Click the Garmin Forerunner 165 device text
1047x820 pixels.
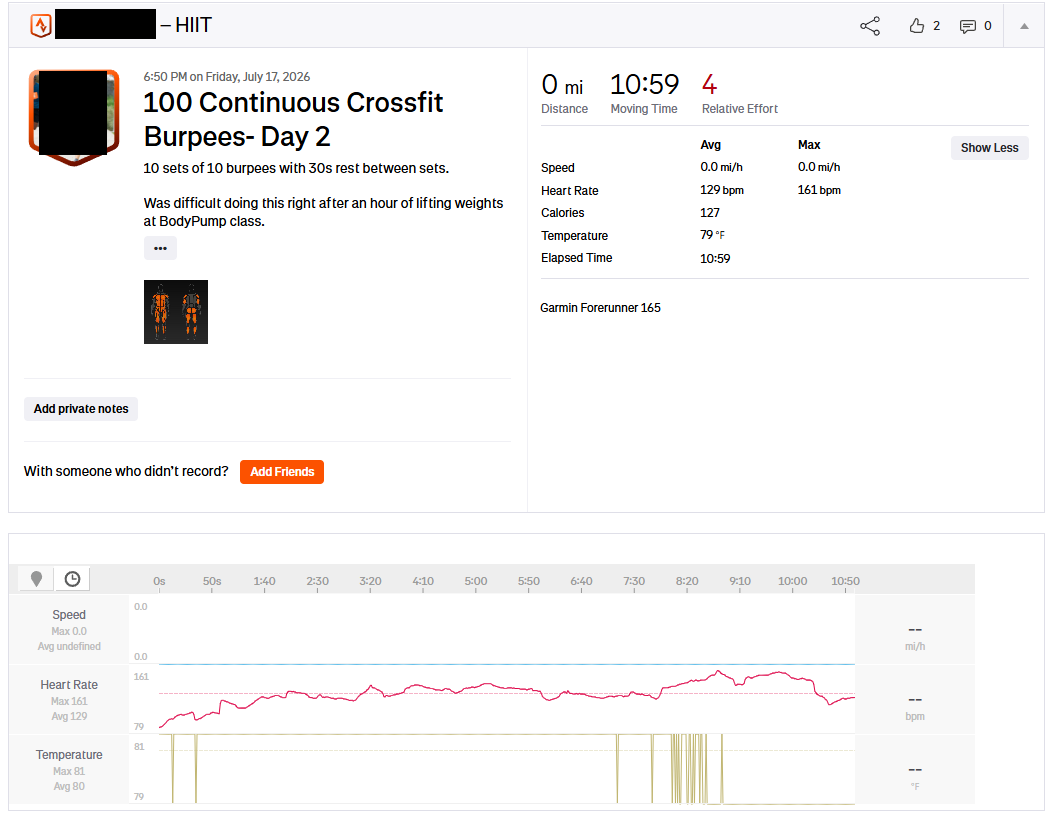600,308
